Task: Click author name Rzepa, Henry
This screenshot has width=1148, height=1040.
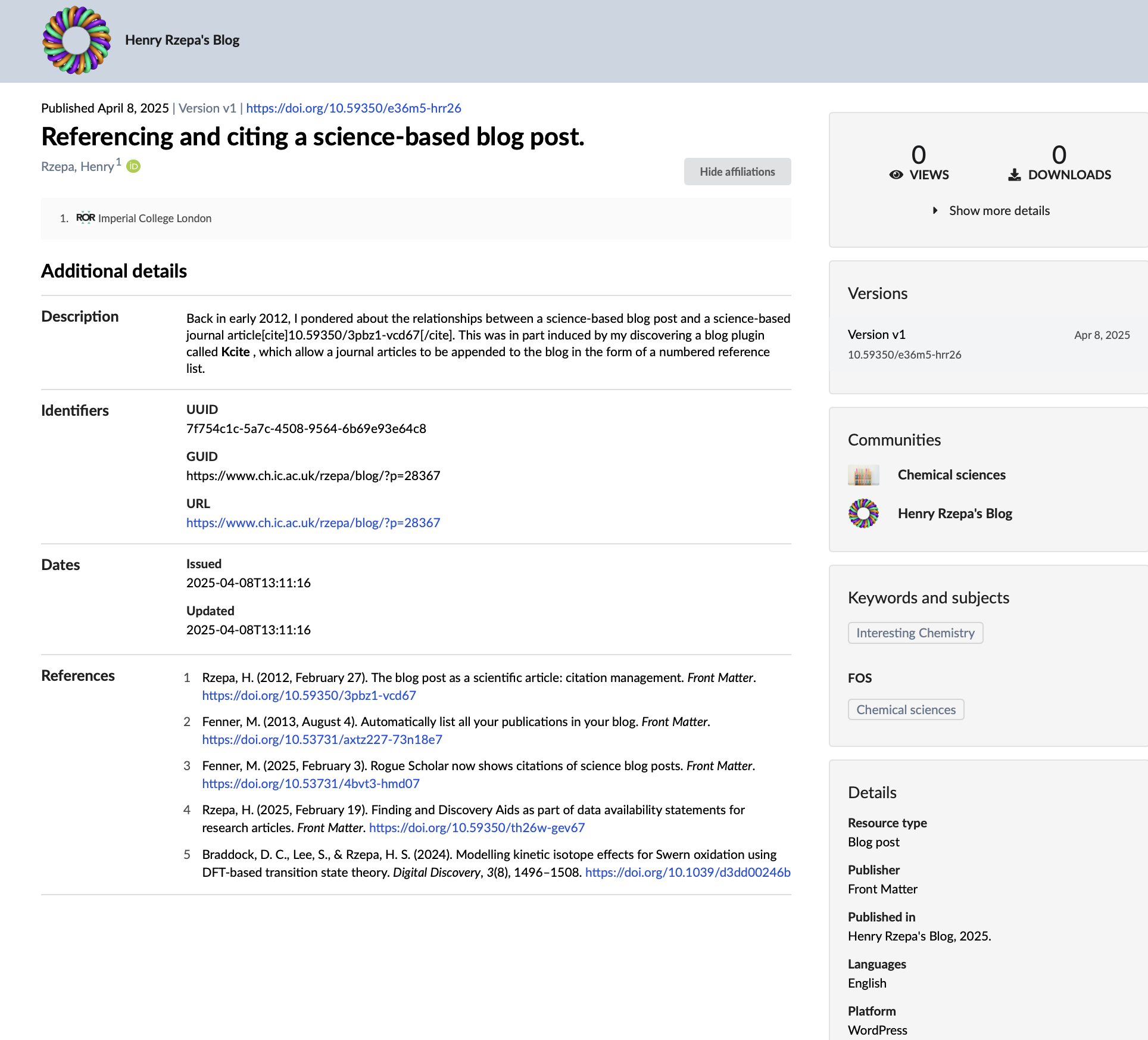Action: coord(77,167)
